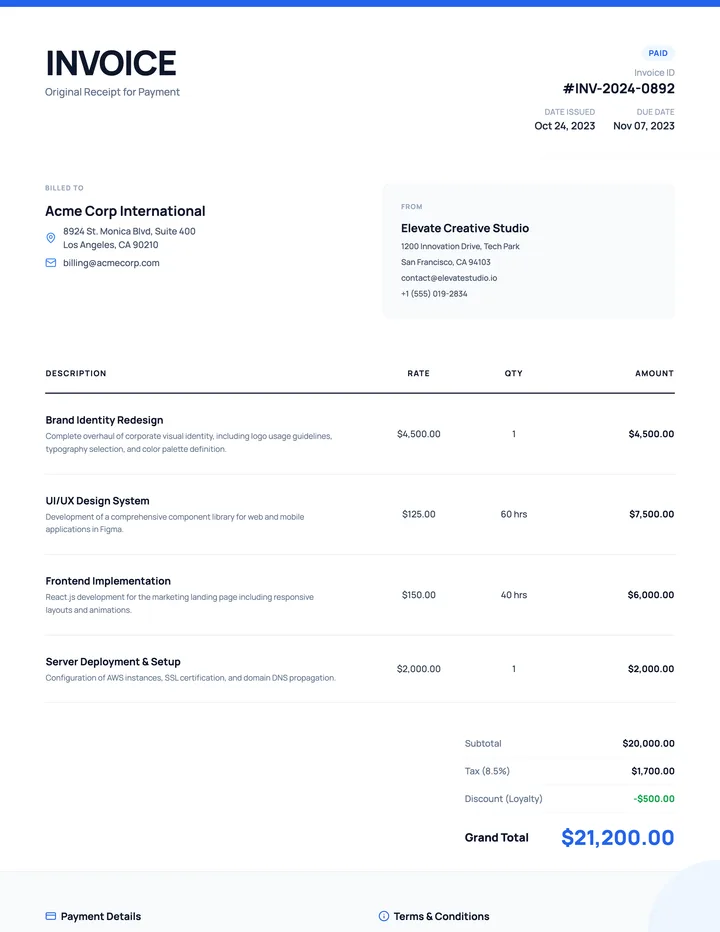Click the envelope icon next to billing email

point(51,263)
